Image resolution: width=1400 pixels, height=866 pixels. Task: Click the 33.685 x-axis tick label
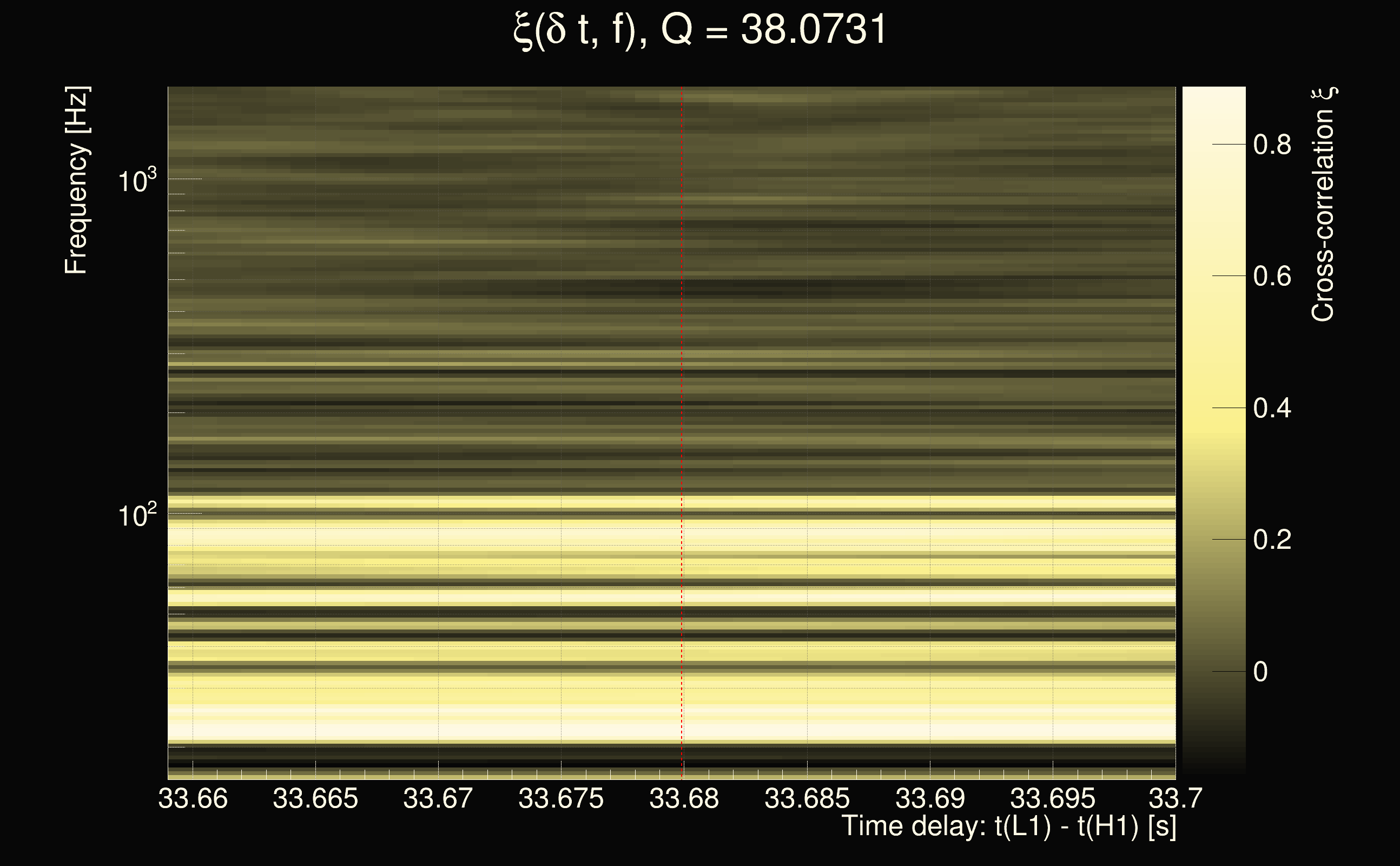click(x=807, y=798)
